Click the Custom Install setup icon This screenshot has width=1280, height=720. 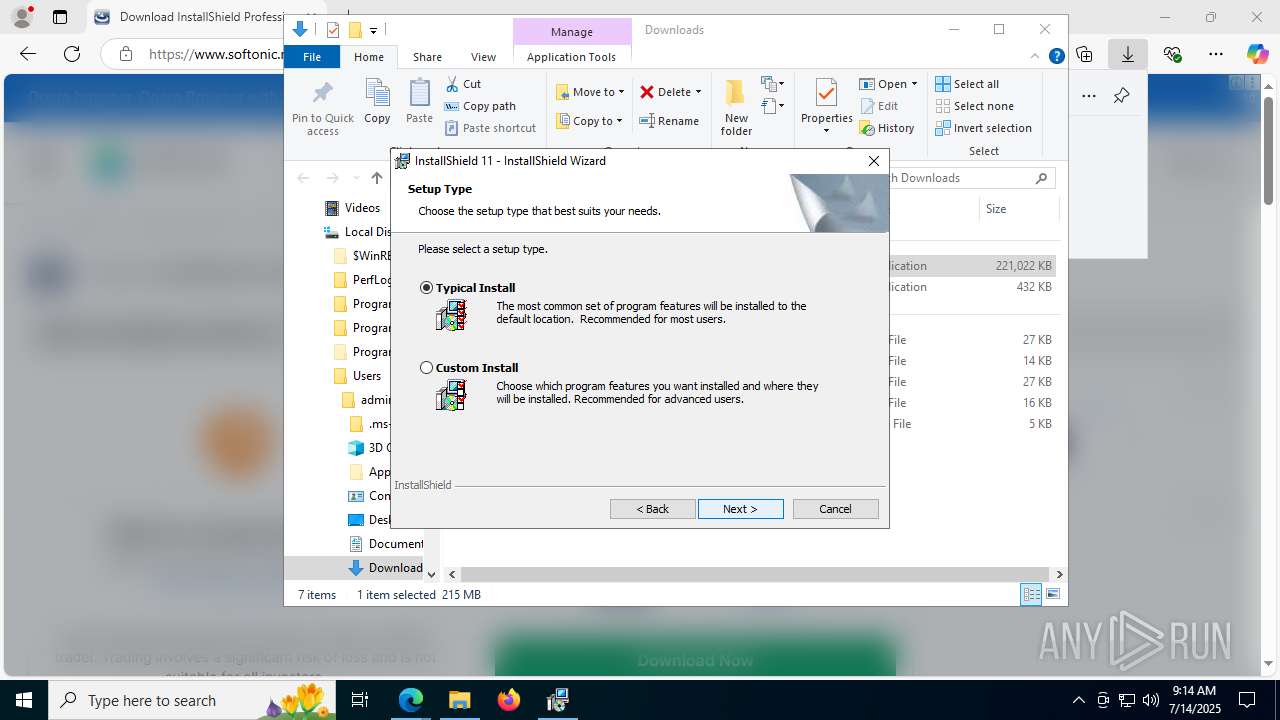[x=451, y=396]
